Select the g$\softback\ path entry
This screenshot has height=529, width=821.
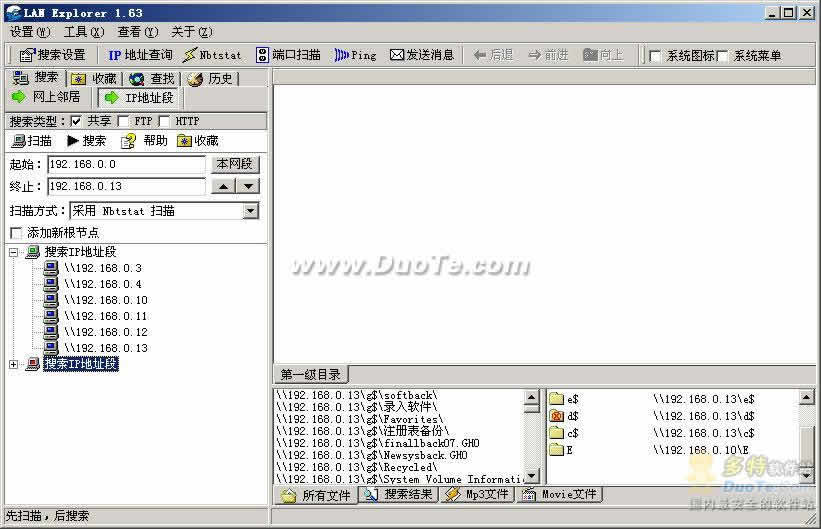357,395
